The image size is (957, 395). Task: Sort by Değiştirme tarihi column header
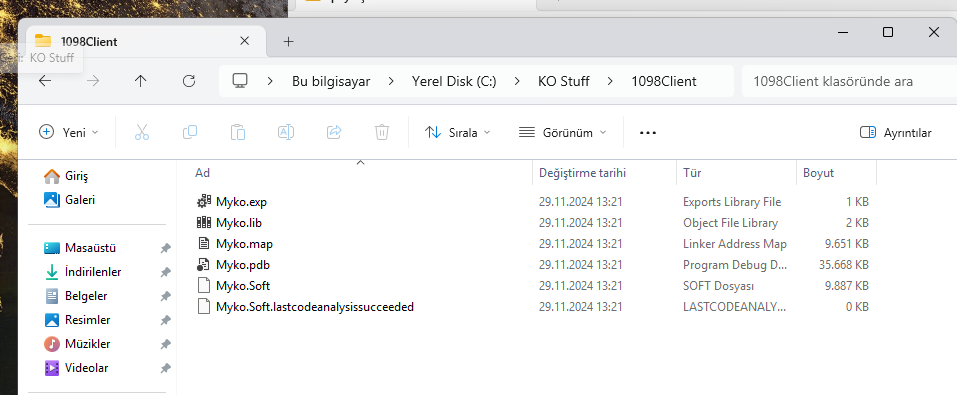point(582,173)
